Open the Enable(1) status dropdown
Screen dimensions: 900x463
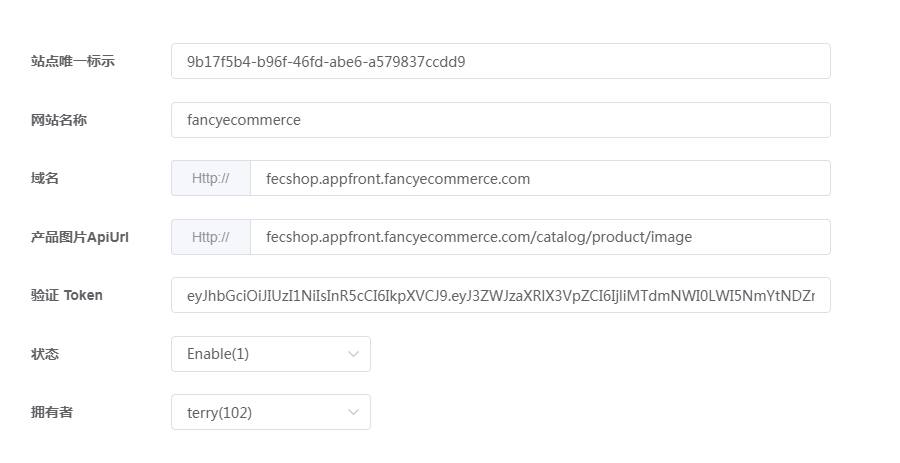pyautogui.click(x=271, y=354)
